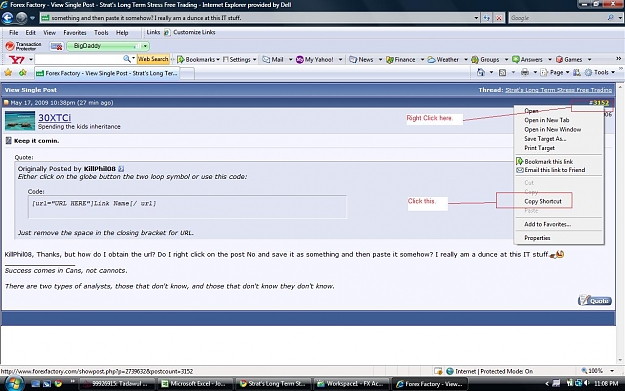Click the Yahoo search input field
The width and height of the screenshot is (625, 391).
(x=79, y=59)
